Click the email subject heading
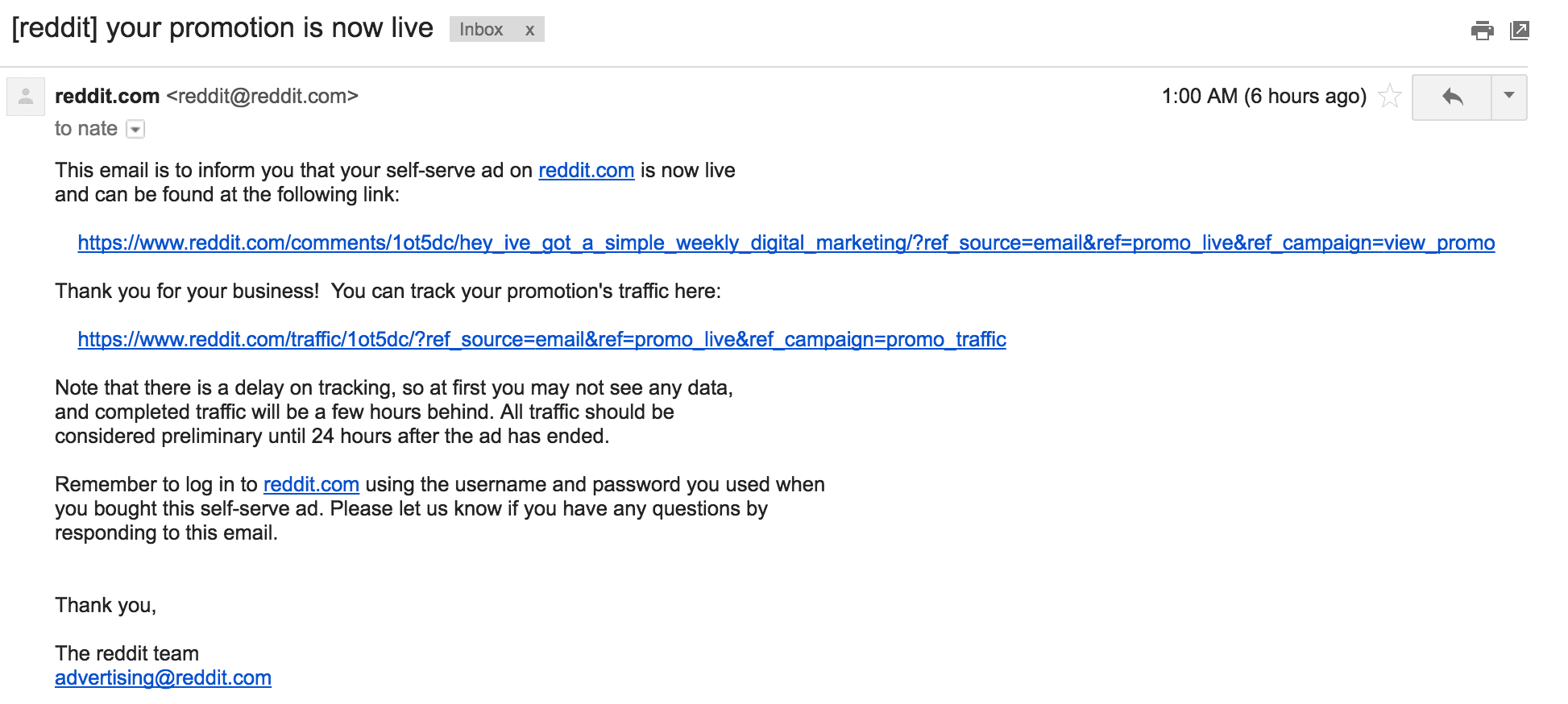 click(x=222, y=28)
